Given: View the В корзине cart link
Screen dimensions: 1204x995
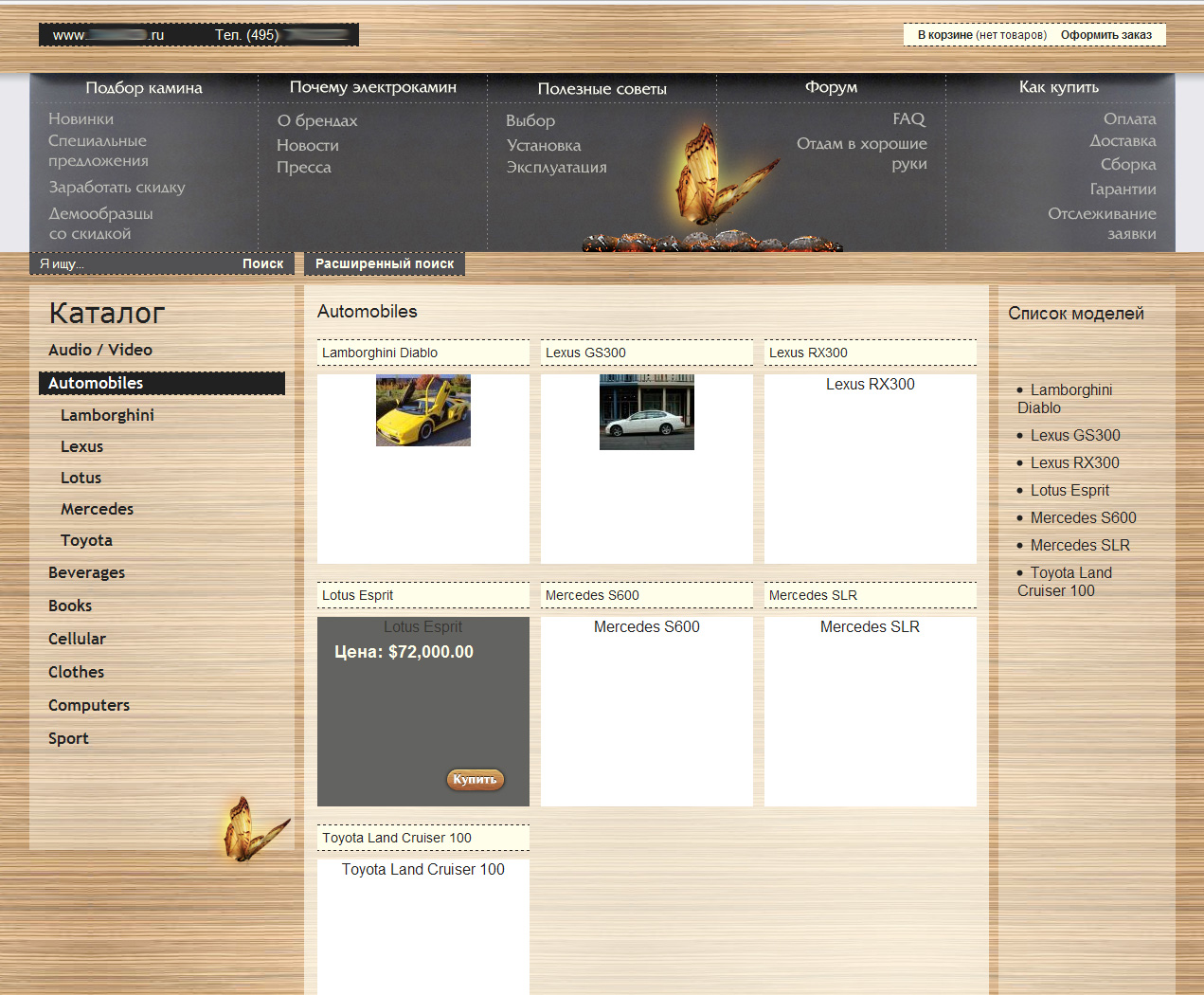Looking at the screenshot, I should (x=982, y=35).
